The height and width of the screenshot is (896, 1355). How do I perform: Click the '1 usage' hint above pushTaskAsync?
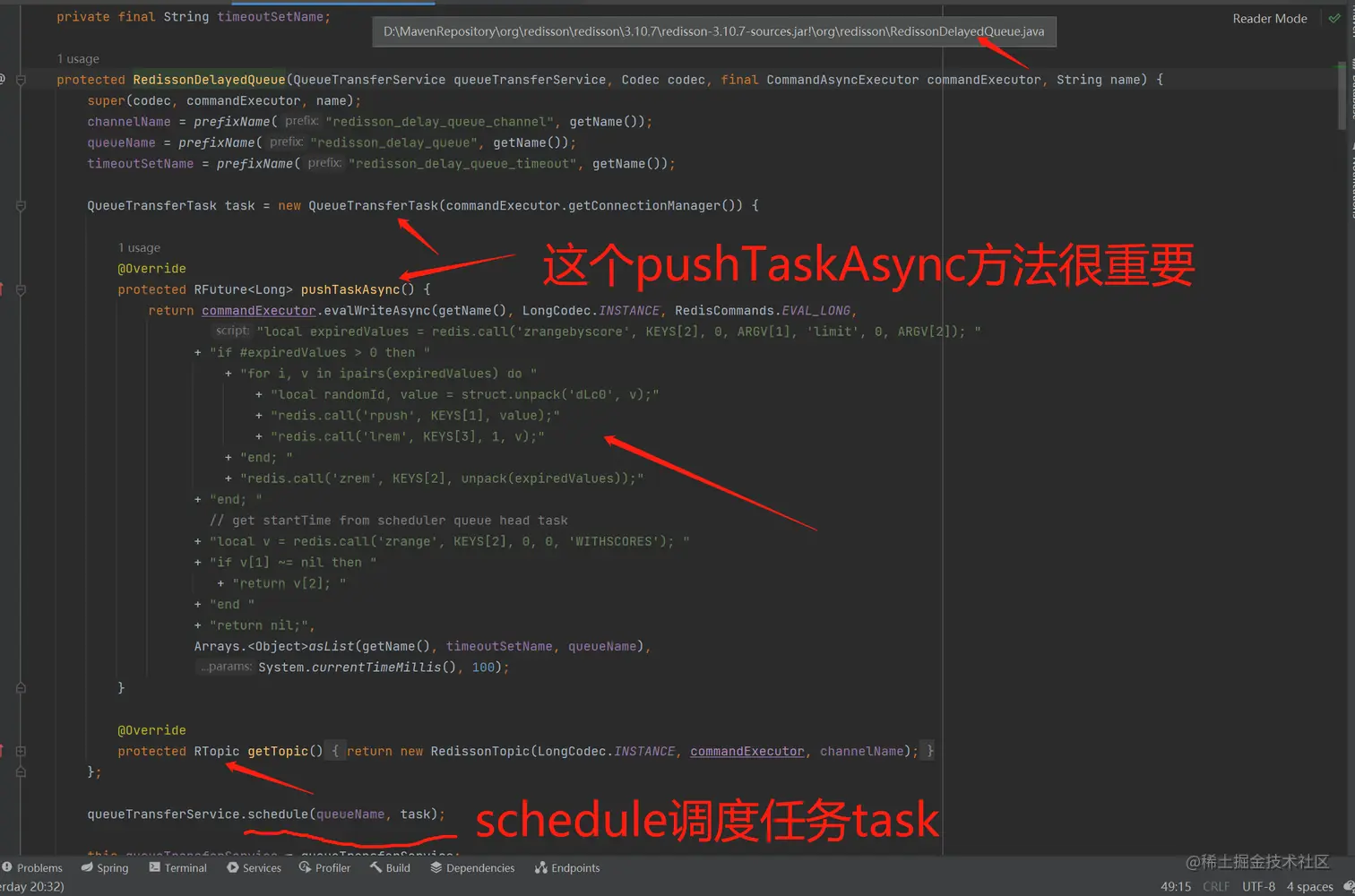(139, 247)
